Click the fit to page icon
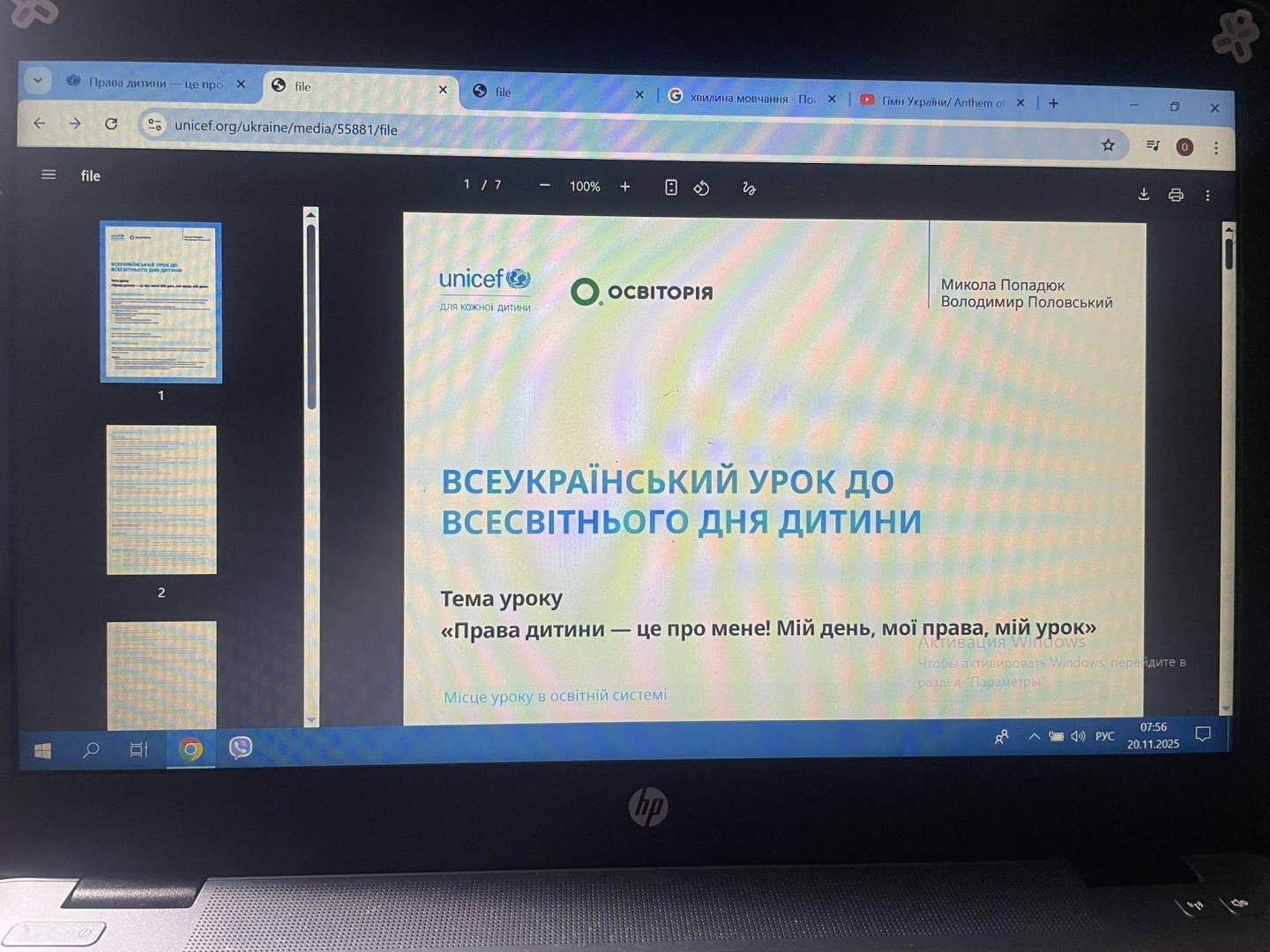 tap(670, 187)
